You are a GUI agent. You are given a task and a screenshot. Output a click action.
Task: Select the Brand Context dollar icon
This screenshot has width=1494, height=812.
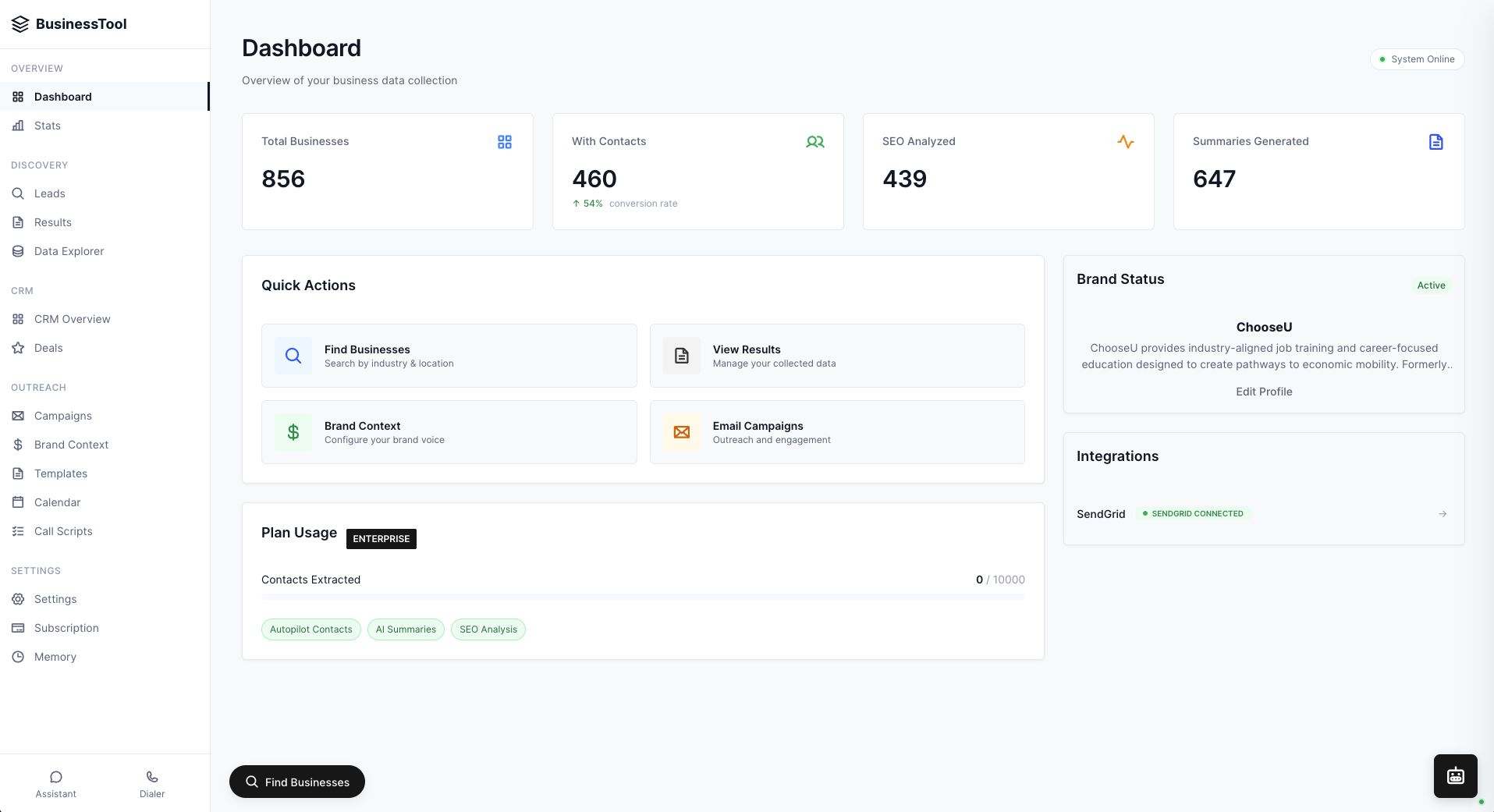(18, 445)
